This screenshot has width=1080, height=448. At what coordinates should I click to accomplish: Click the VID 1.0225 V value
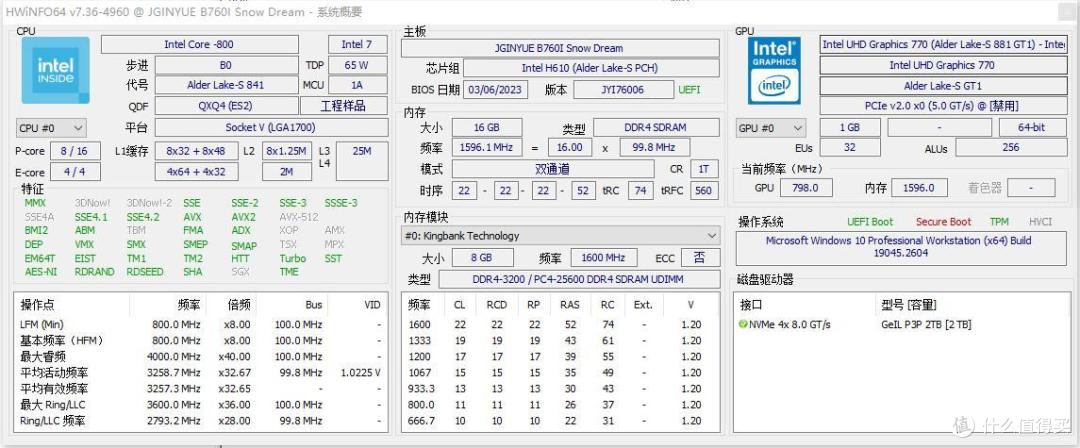pos(360,373)
